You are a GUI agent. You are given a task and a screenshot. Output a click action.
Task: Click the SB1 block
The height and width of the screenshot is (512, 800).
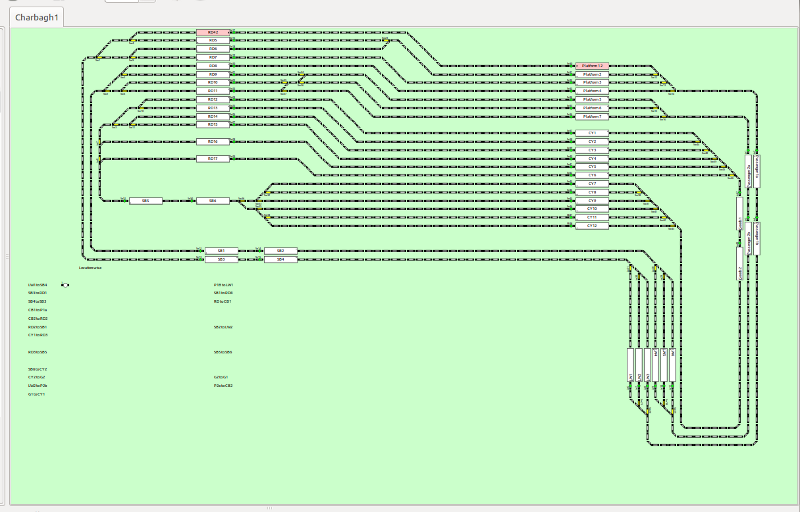point(221,251)
